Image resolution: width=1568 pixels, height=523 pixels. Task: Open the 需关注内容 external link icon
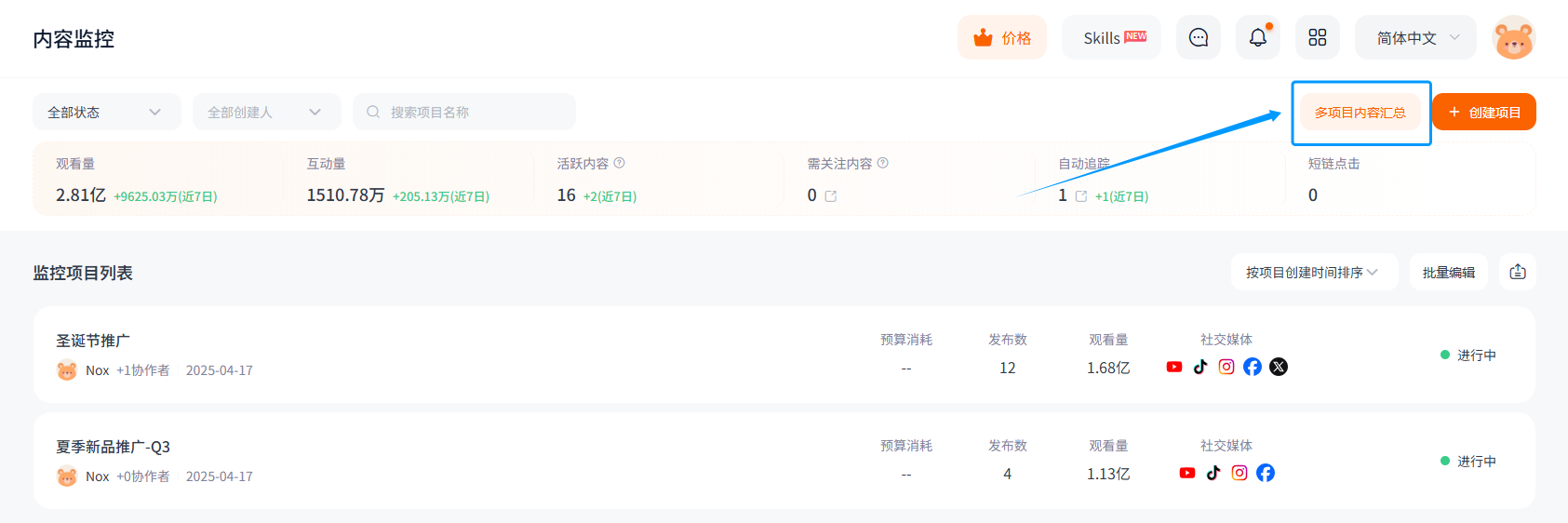tap(831, 196)
